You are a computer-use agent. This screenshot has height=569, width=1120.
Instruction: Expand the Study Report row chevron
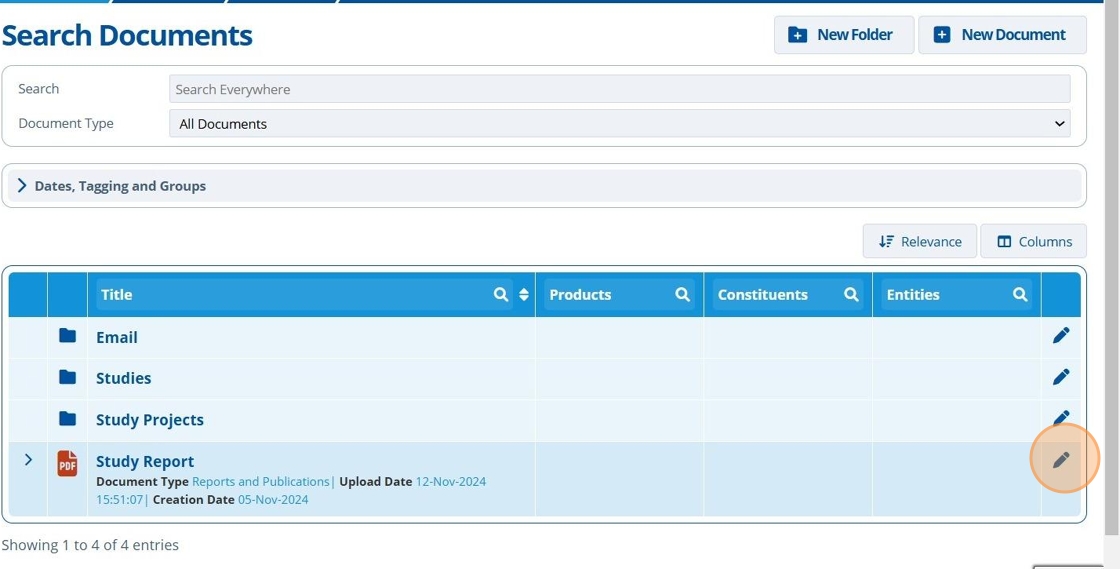tap(28, 460)
